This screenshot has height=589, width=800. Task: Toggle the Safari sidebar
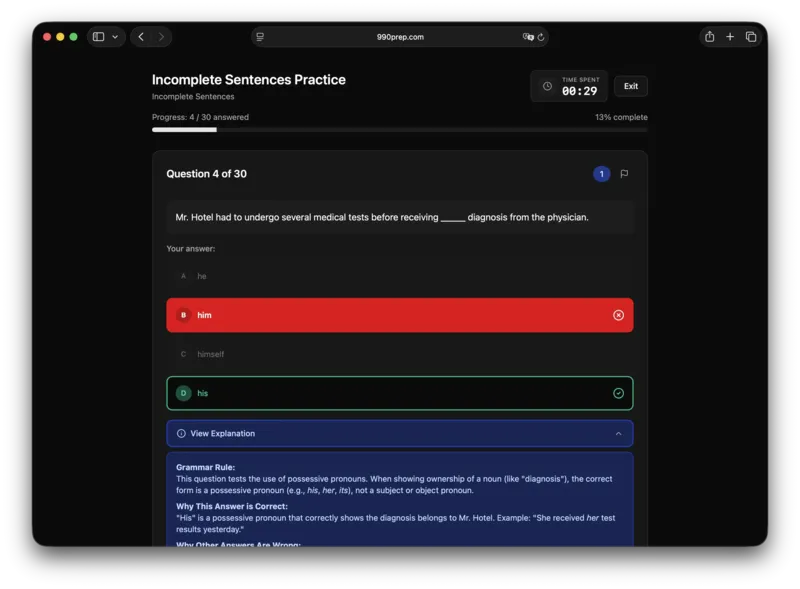[99, 37]
